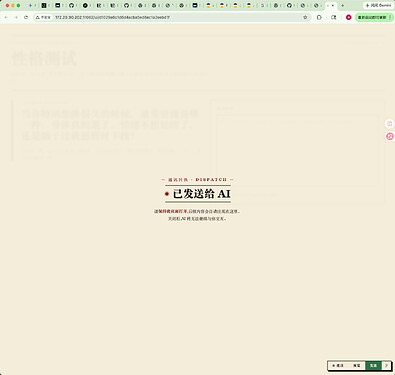Click the lower pink circular floating icon
Viewport: 395px width, 375px height.
[x=390, y=136]
